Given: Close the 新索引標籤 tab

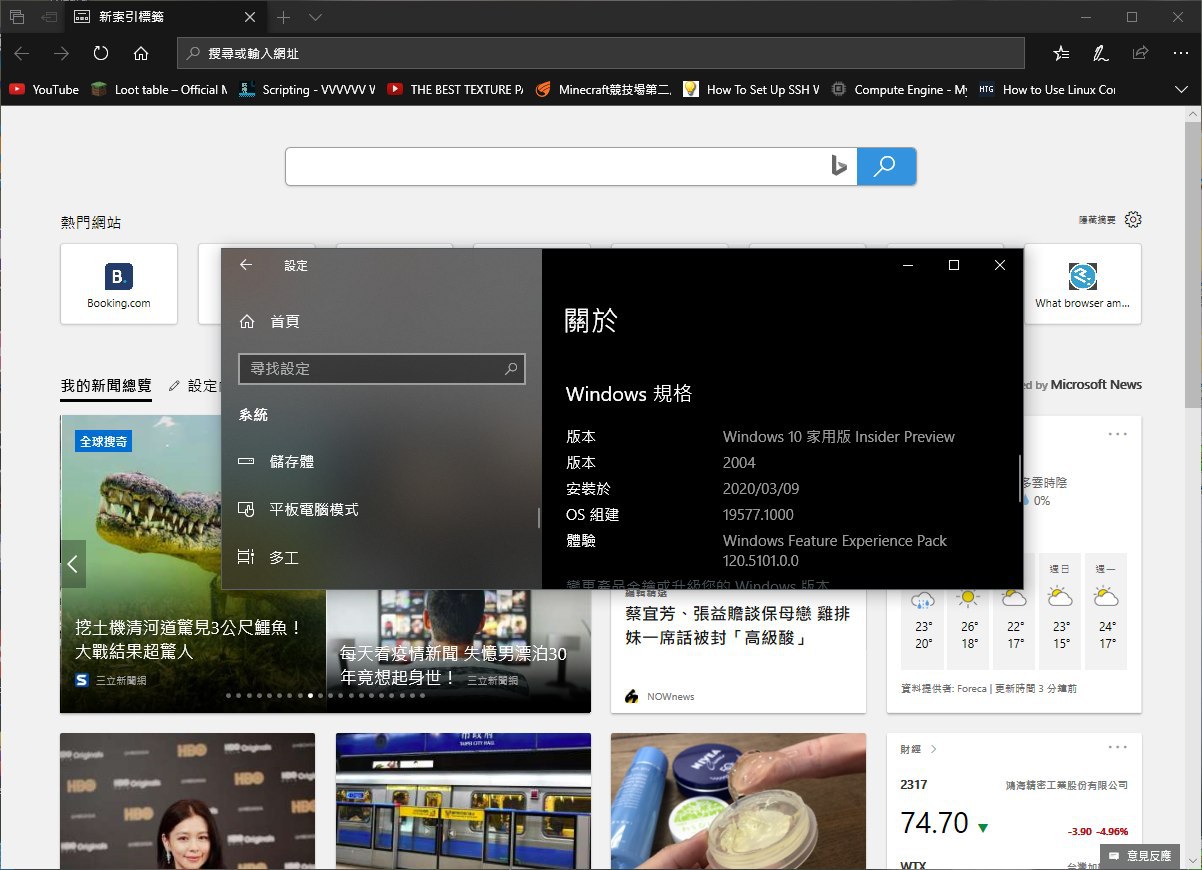Looking at the screenshot, I should pyautogui.click(x=250, y=17).
